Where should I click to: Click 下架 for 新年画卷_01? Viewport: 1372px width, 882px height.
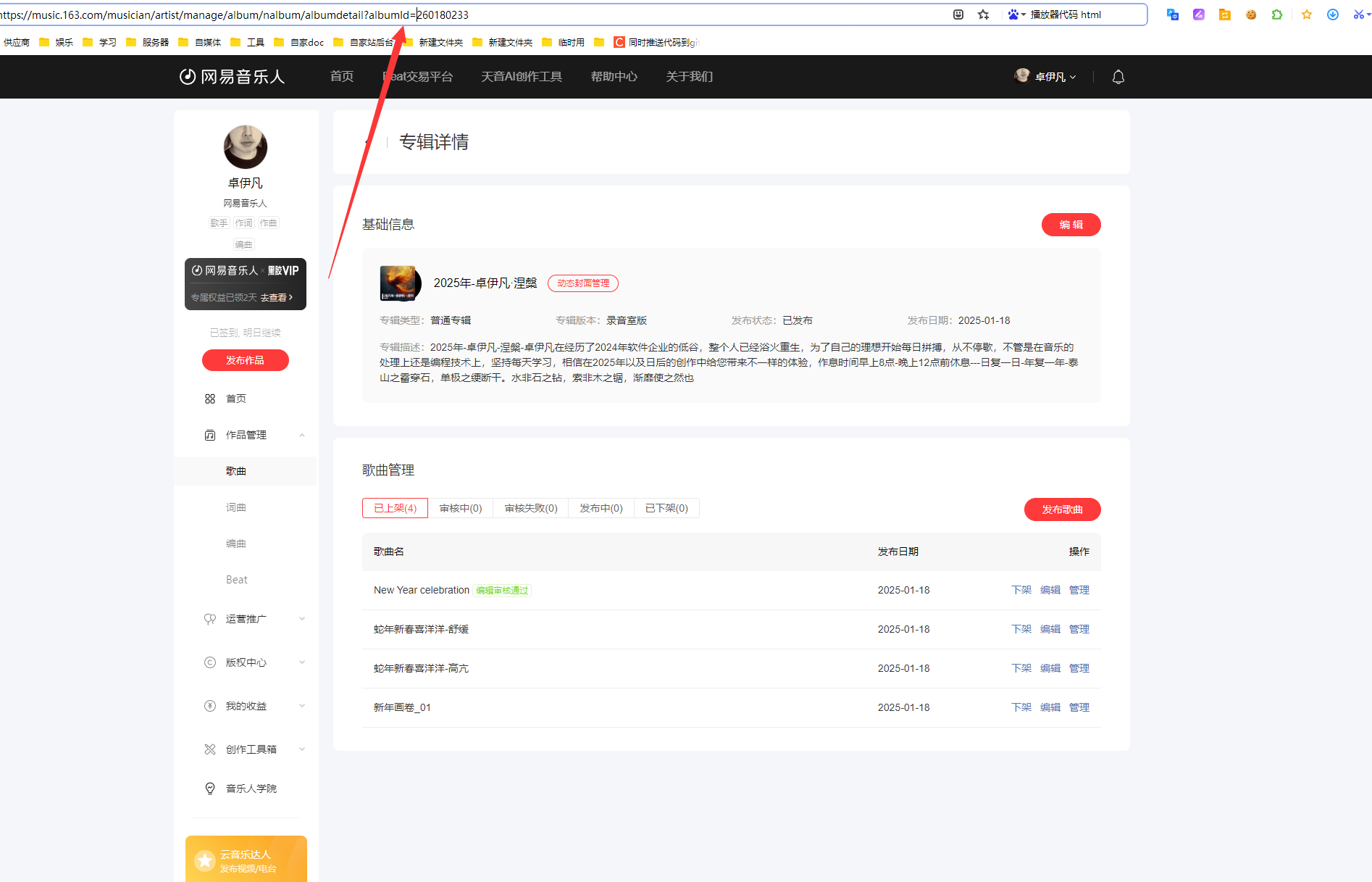pos(1021,707)
